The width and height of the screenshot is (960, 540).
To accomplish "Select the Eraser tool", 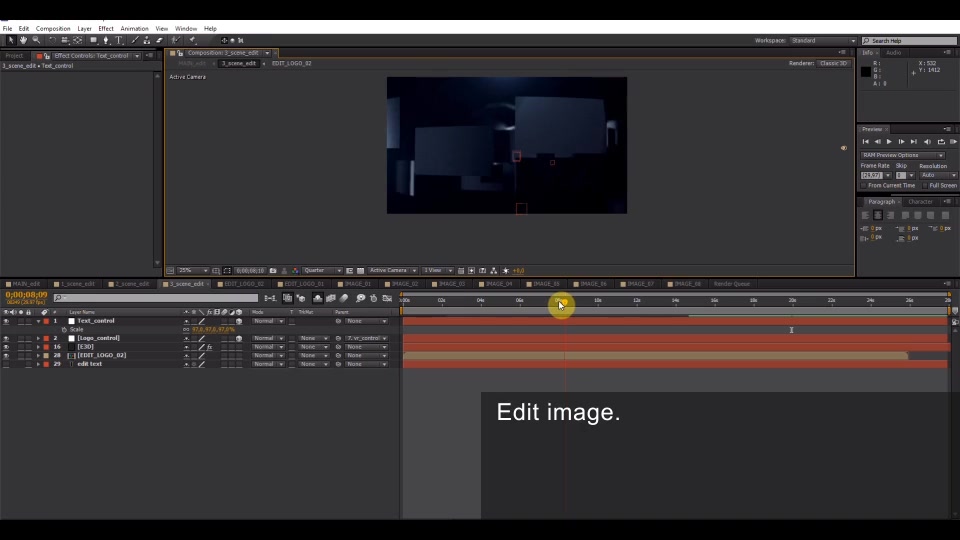I will click(160, 40).
